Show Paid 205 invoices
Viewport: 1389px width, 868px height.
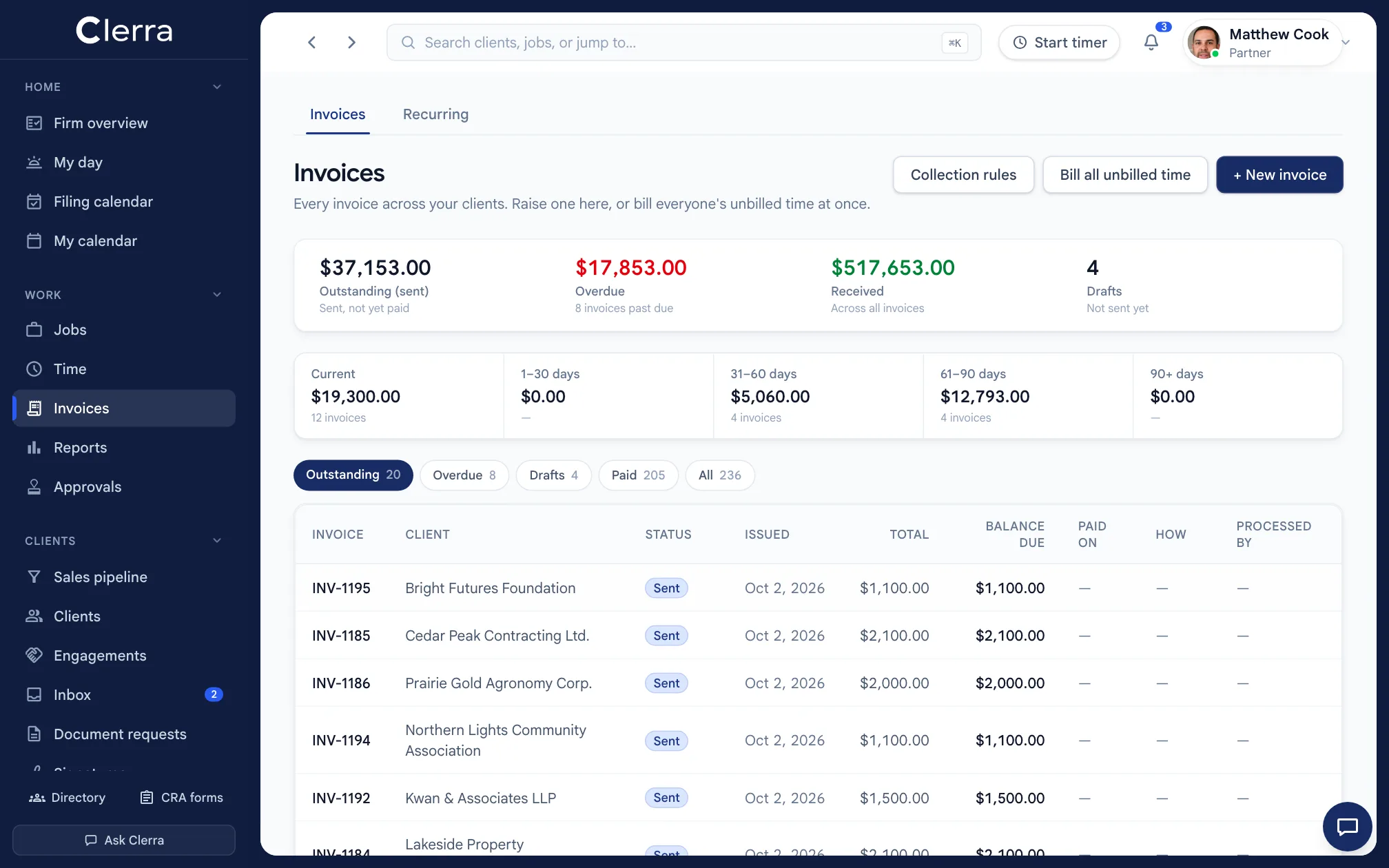[639, 475]
